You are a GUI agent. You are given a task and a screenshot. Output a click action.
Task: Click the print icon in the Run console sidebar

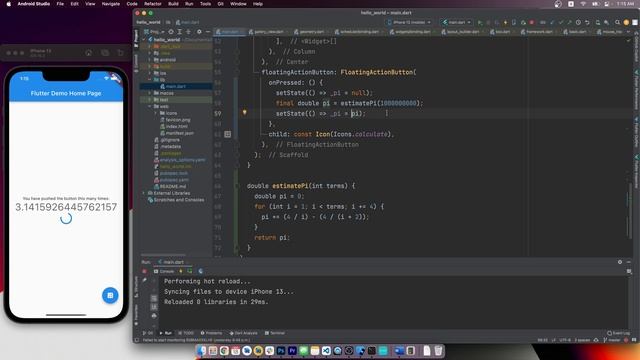pos(154,316)
